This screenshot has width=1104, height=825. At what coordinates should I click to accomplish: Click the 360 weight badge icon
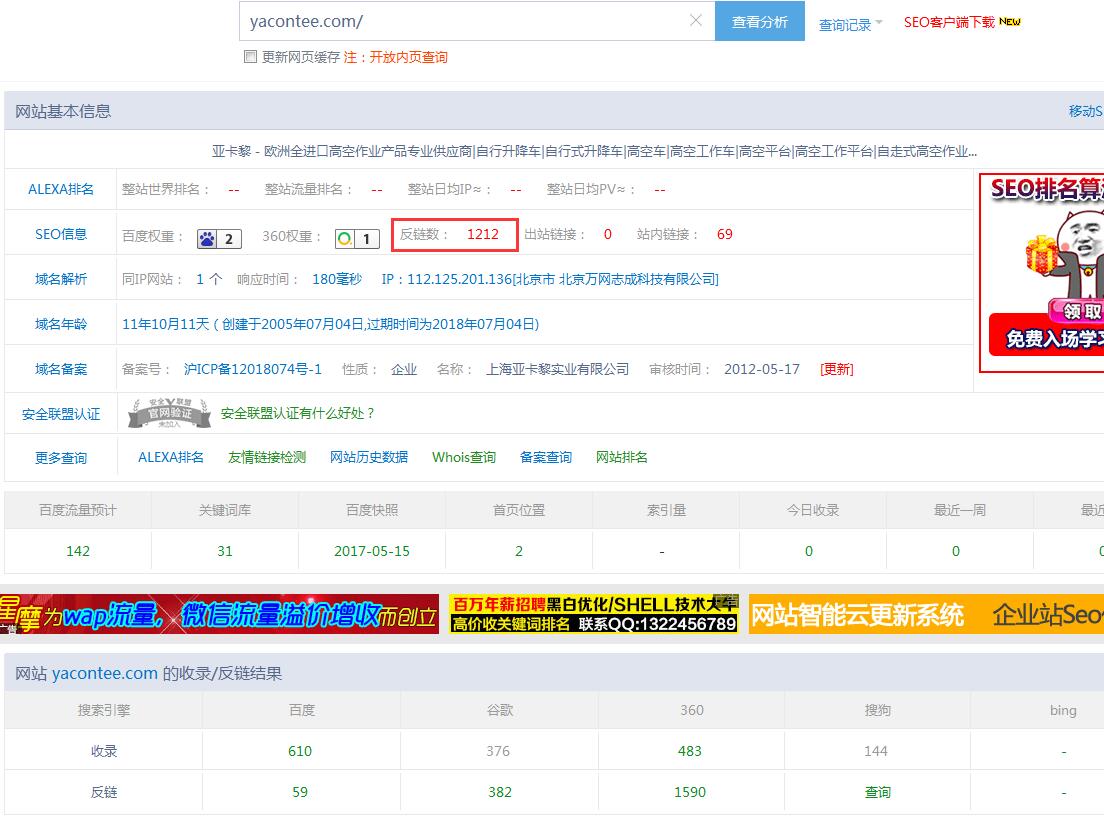coord(357,238)
